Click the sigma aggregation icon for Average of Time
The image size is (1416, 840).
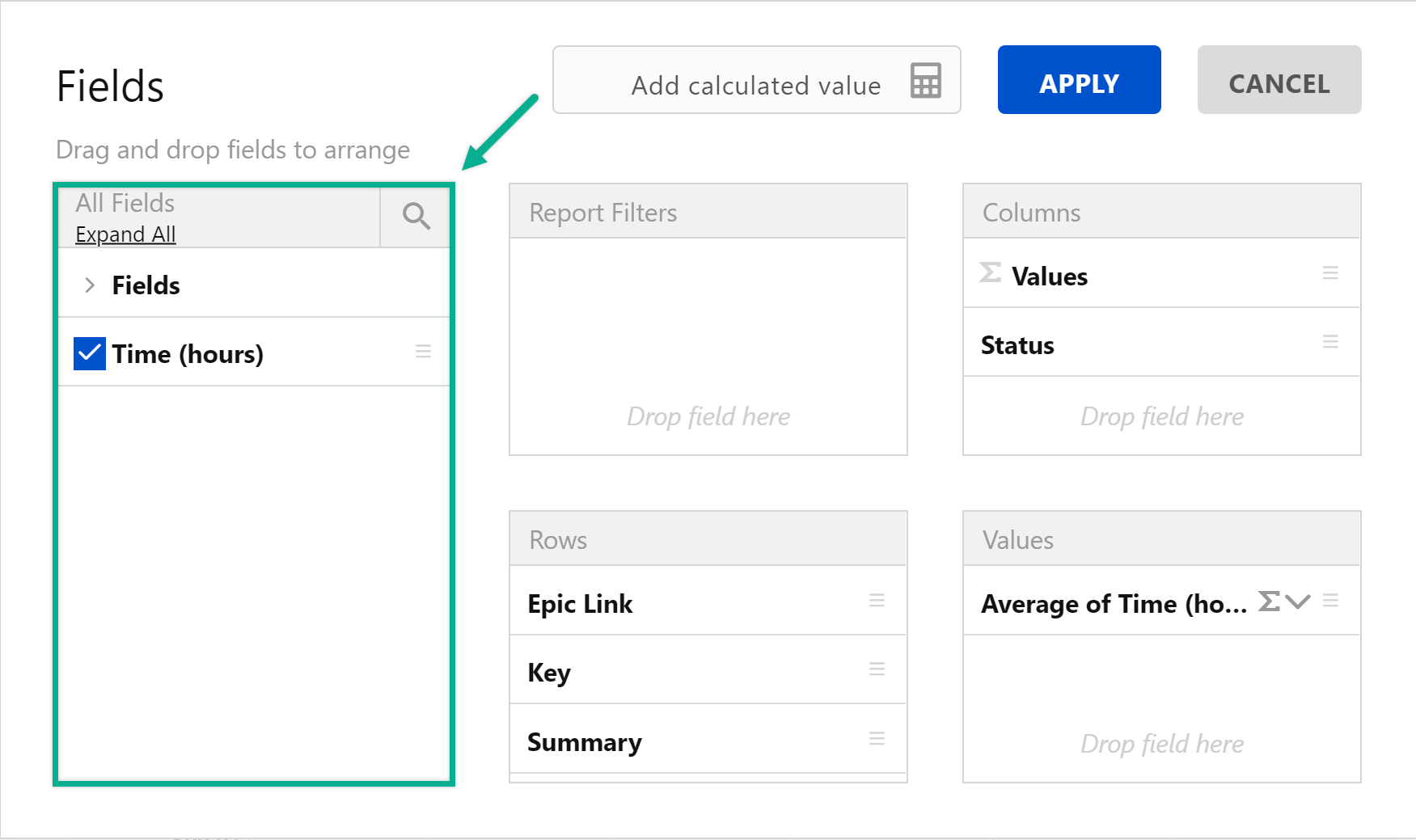pyautogui.click(x=1269, y=602)
